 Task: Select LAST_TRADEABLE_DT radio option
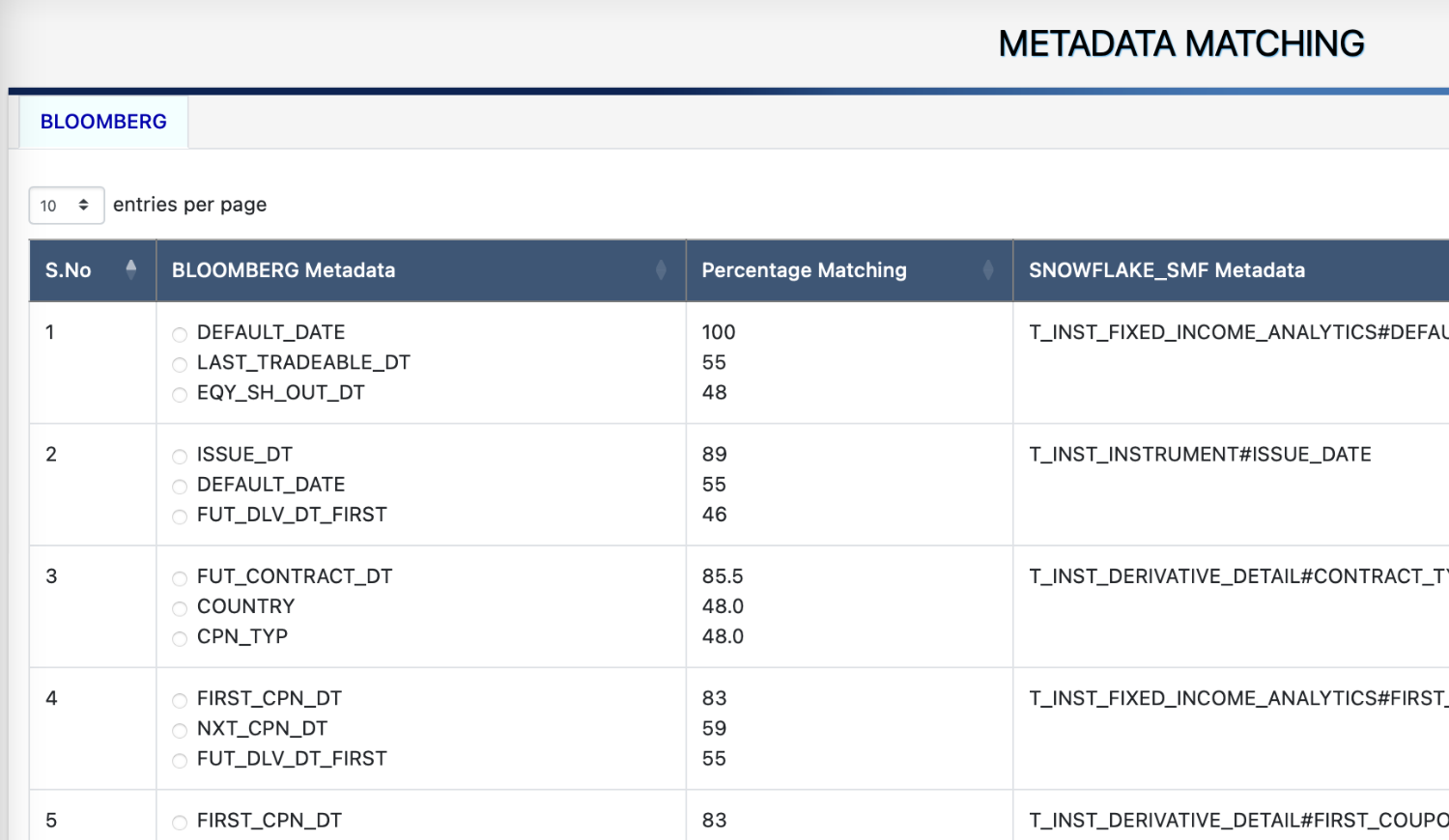180,365
